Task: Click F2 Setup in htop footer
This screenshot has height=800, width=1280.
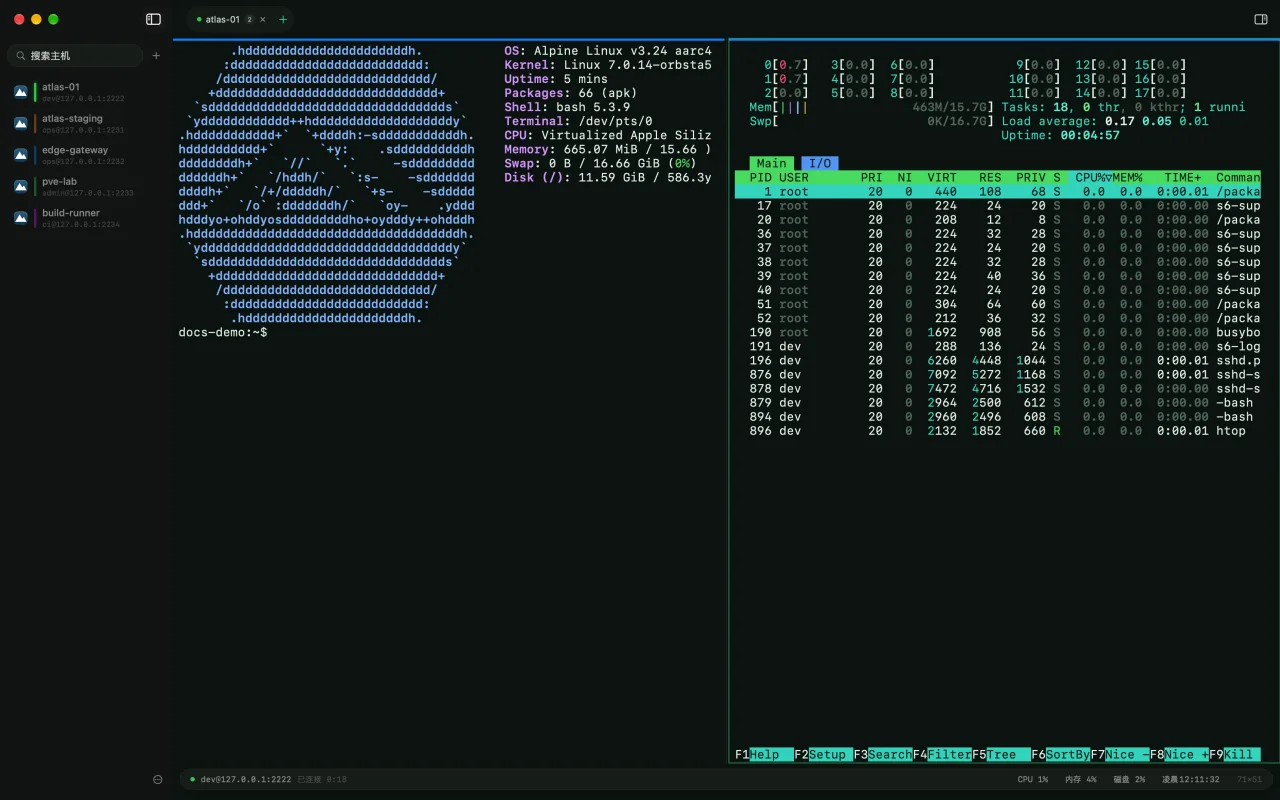Action: pyautogui.click(x=823, y=755)
